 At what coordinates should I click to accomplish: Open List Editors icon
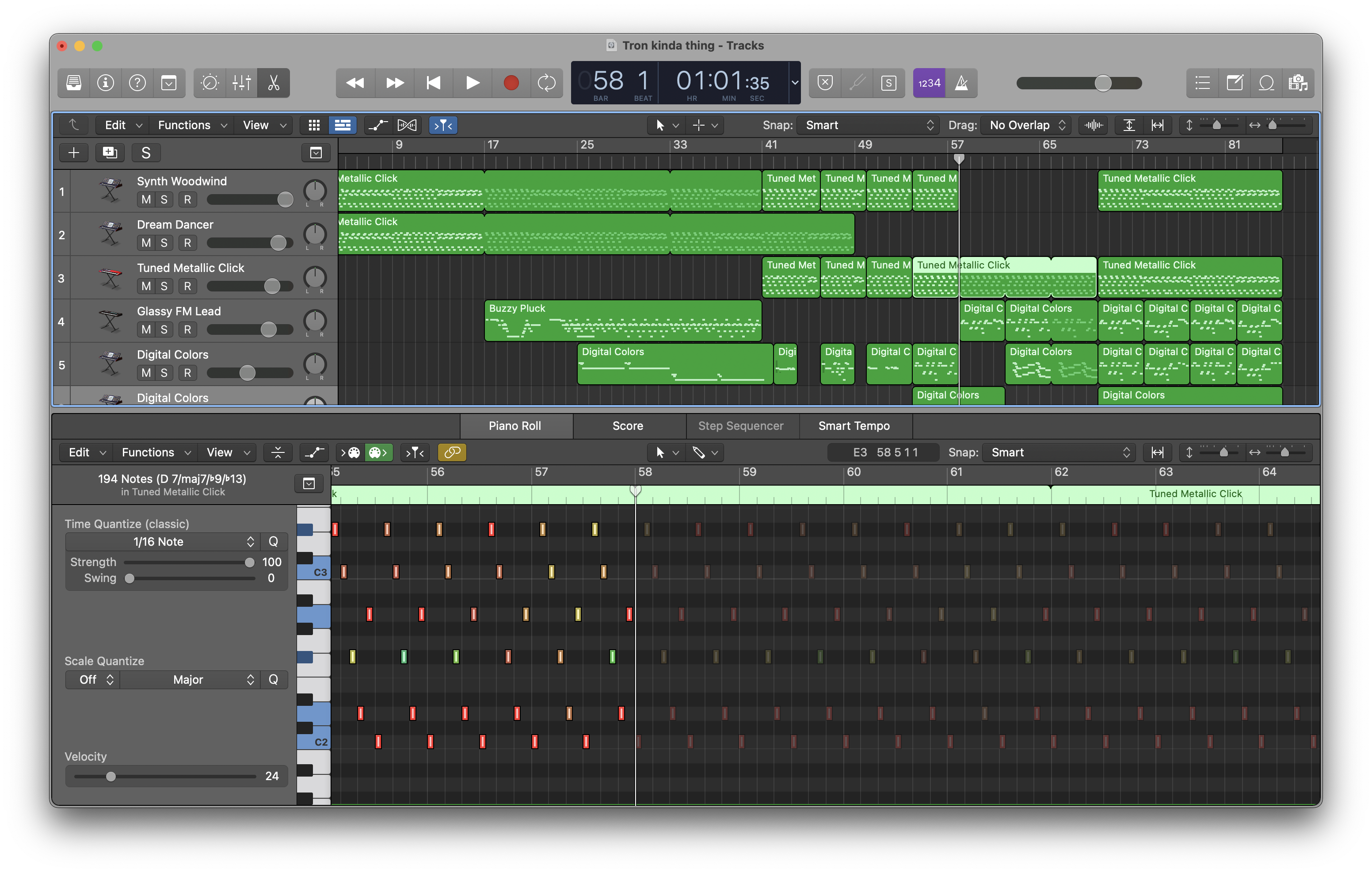pos(1202,83)
